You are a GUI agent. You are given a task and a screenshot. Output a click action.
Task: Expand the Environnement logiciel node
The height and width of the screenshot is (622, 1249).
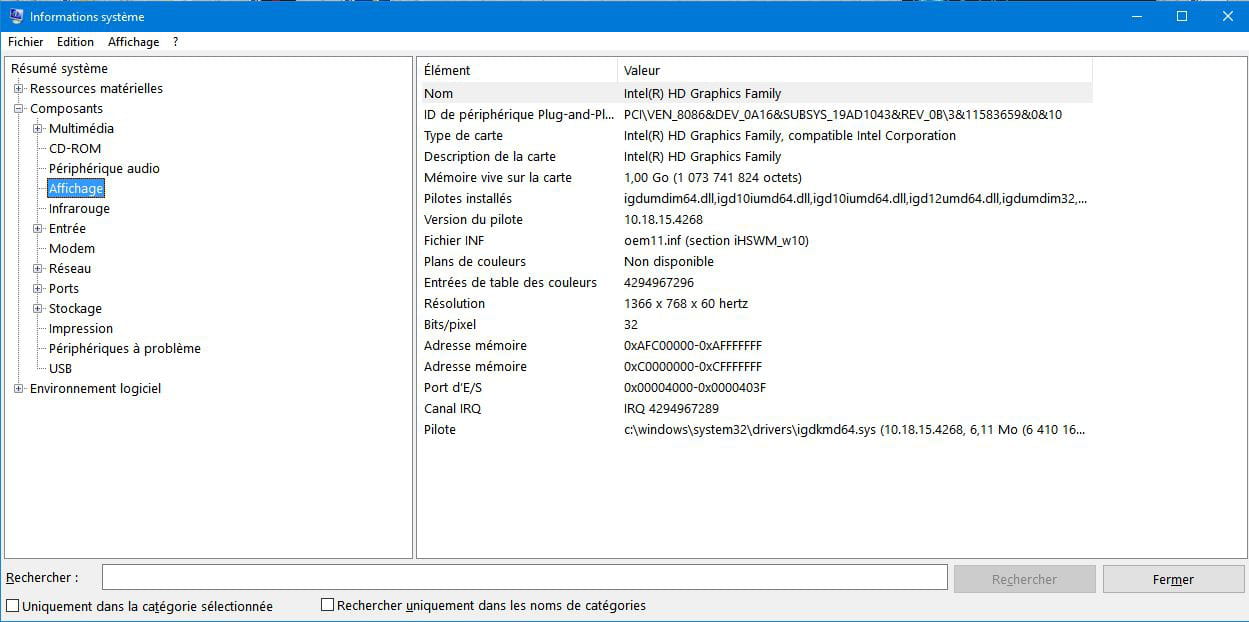(19, 388)
